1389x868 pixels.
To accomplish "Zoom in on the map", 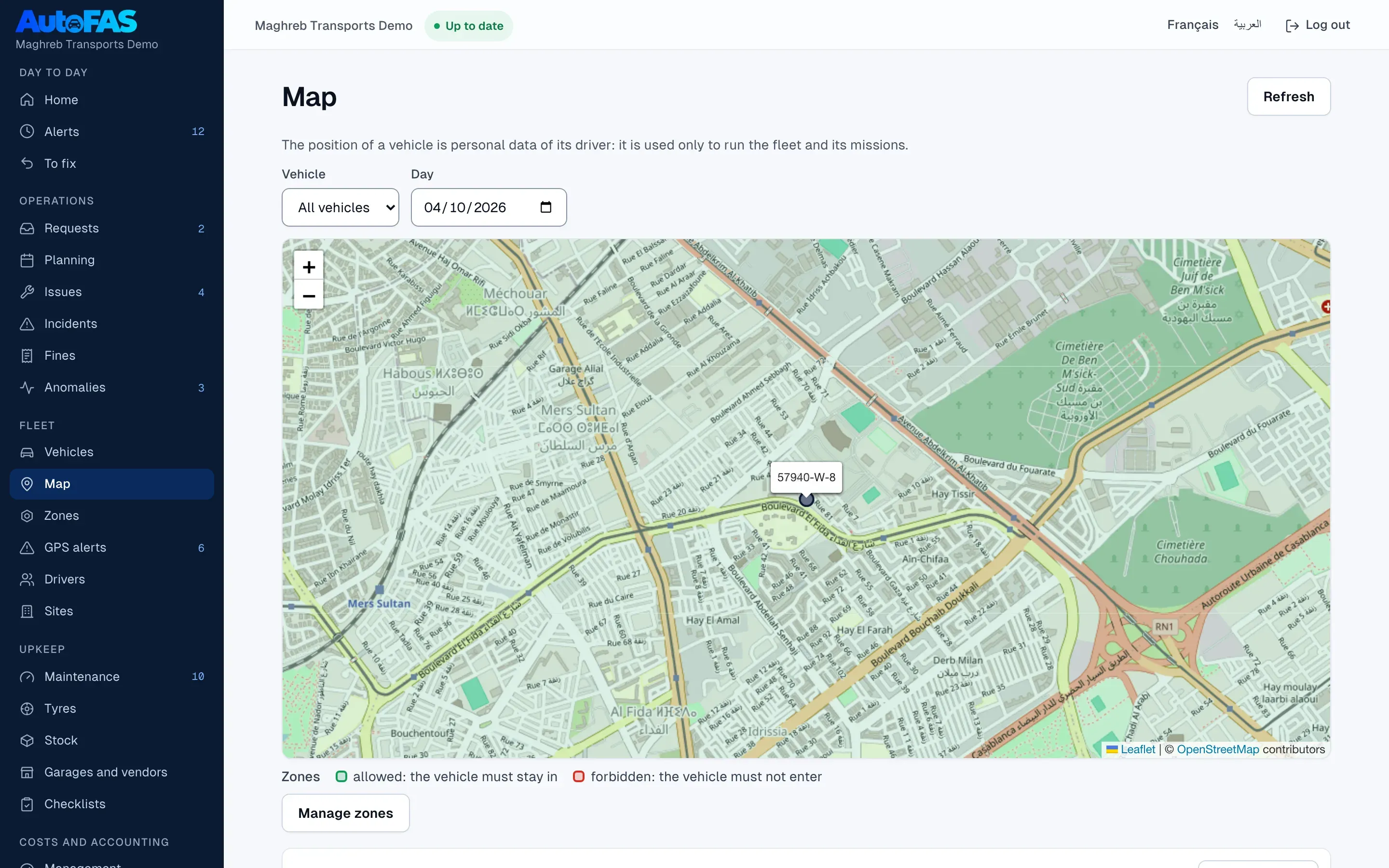I will tap(309, 267).
